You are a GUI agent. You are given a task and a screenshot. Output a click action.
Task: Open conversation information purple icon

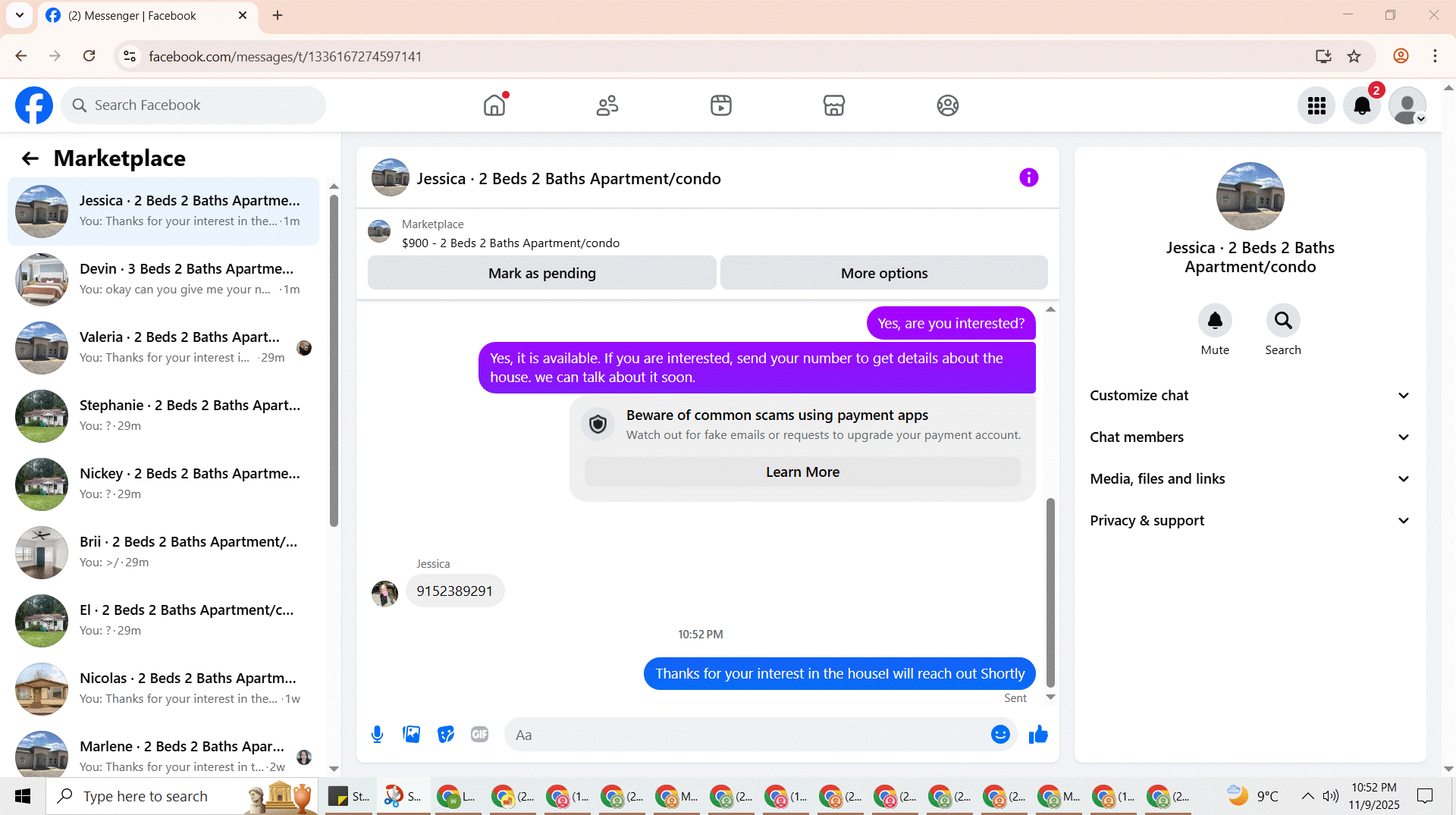coord(1028,177)
